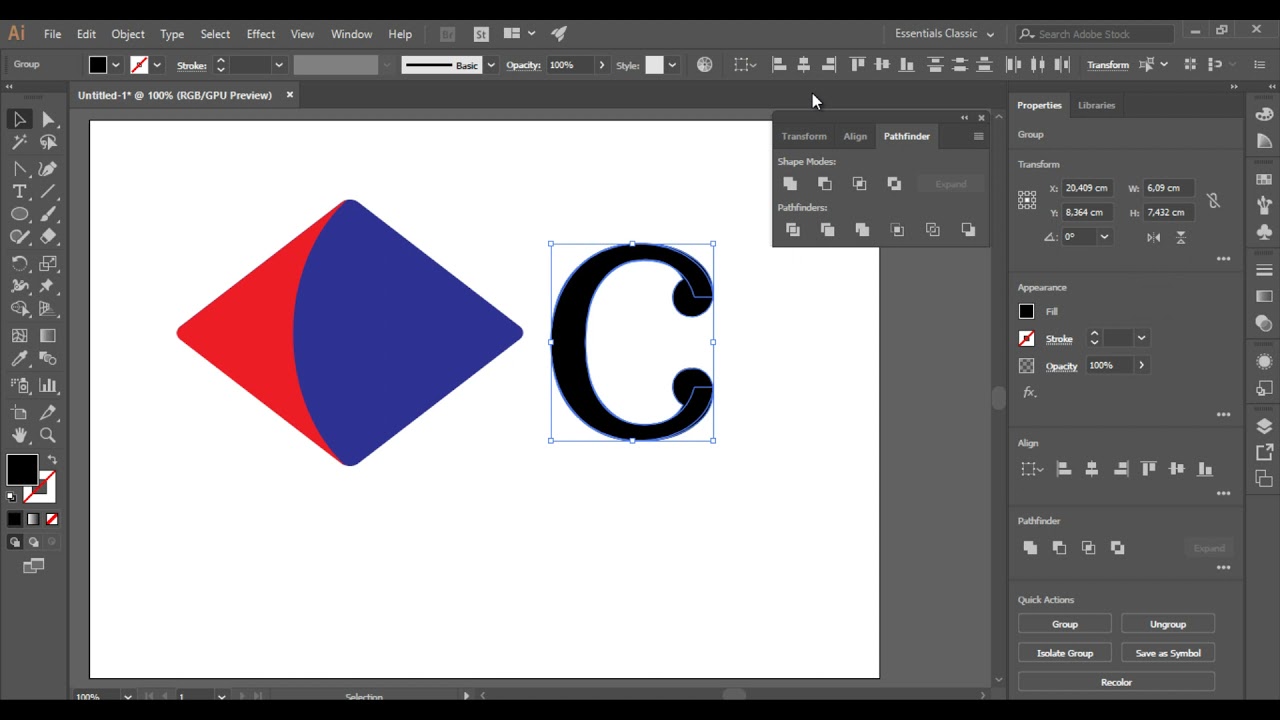Switch to the Libraries tab
This screenshot has width=1280, height=720.
1096,105
